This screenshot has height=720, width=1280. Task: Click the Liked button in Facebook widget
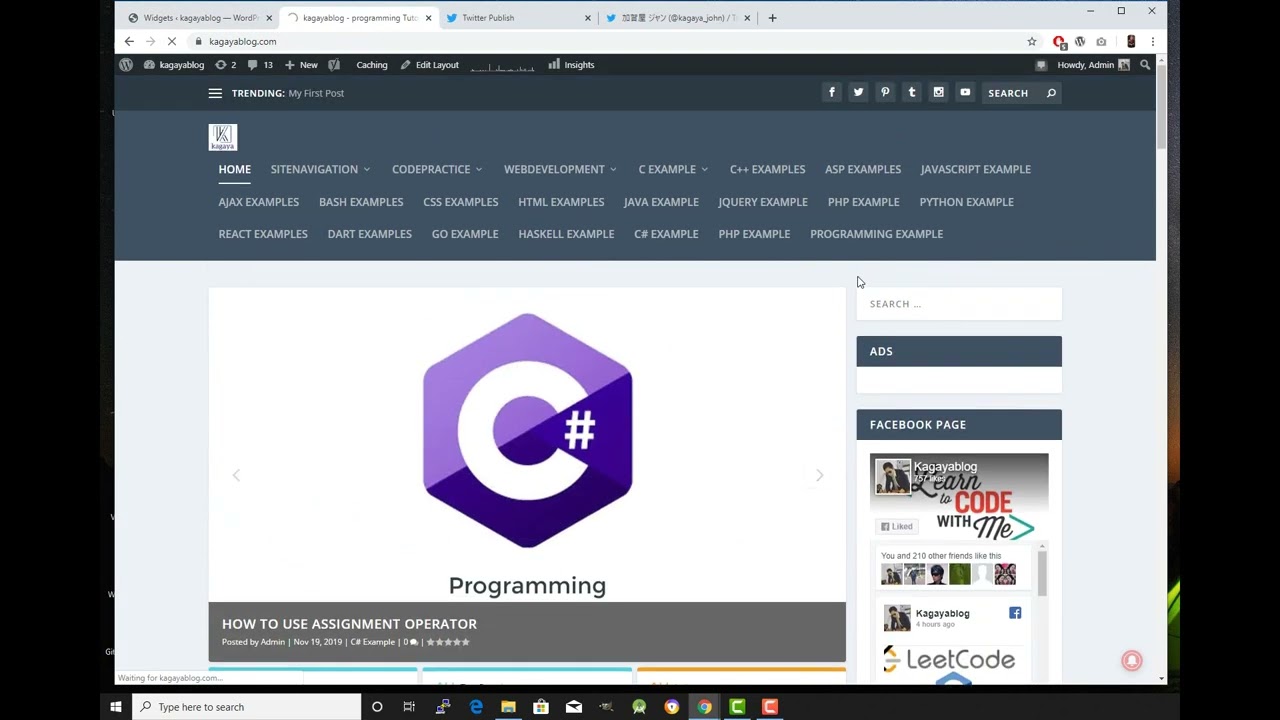click(897, 526)
